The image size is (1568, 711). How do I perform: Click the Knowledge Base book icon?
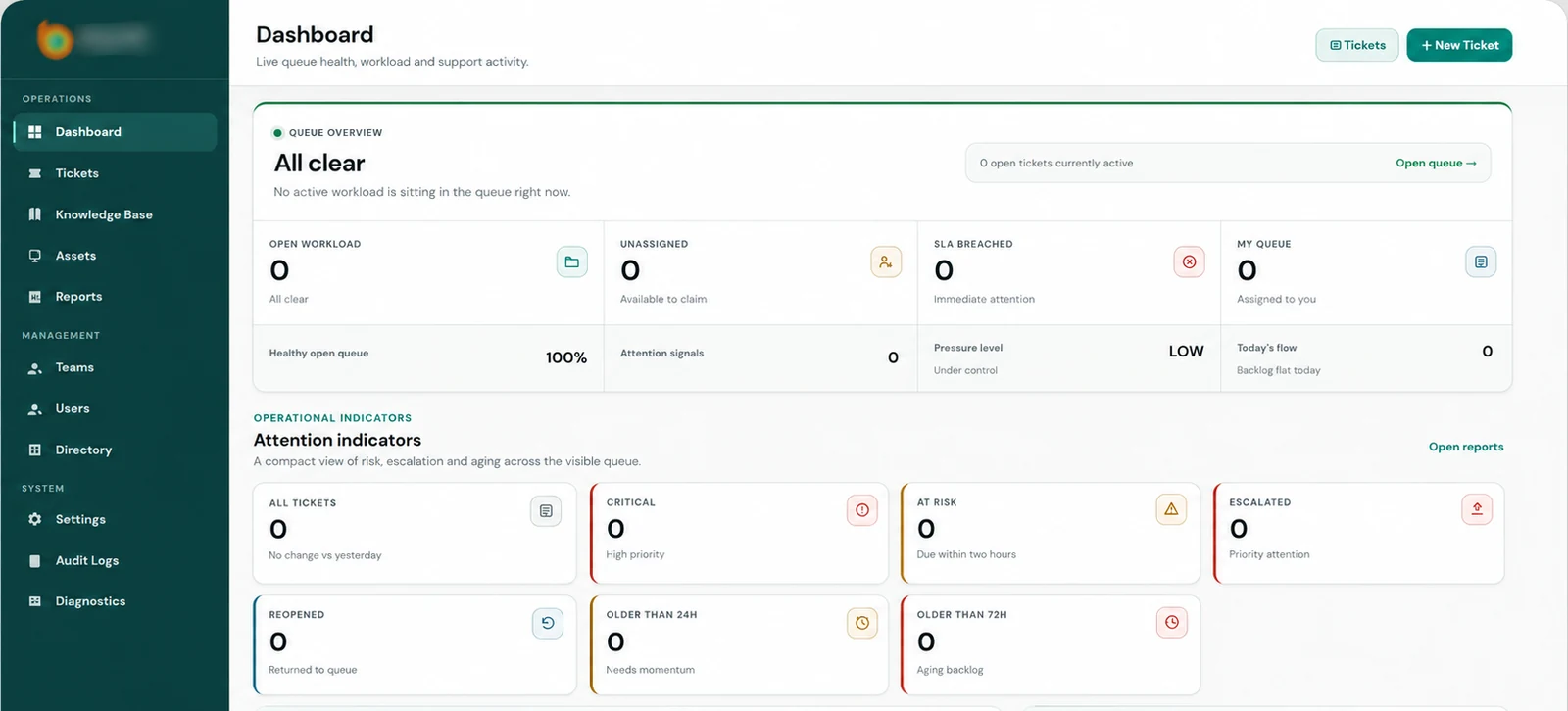[35, 214]
